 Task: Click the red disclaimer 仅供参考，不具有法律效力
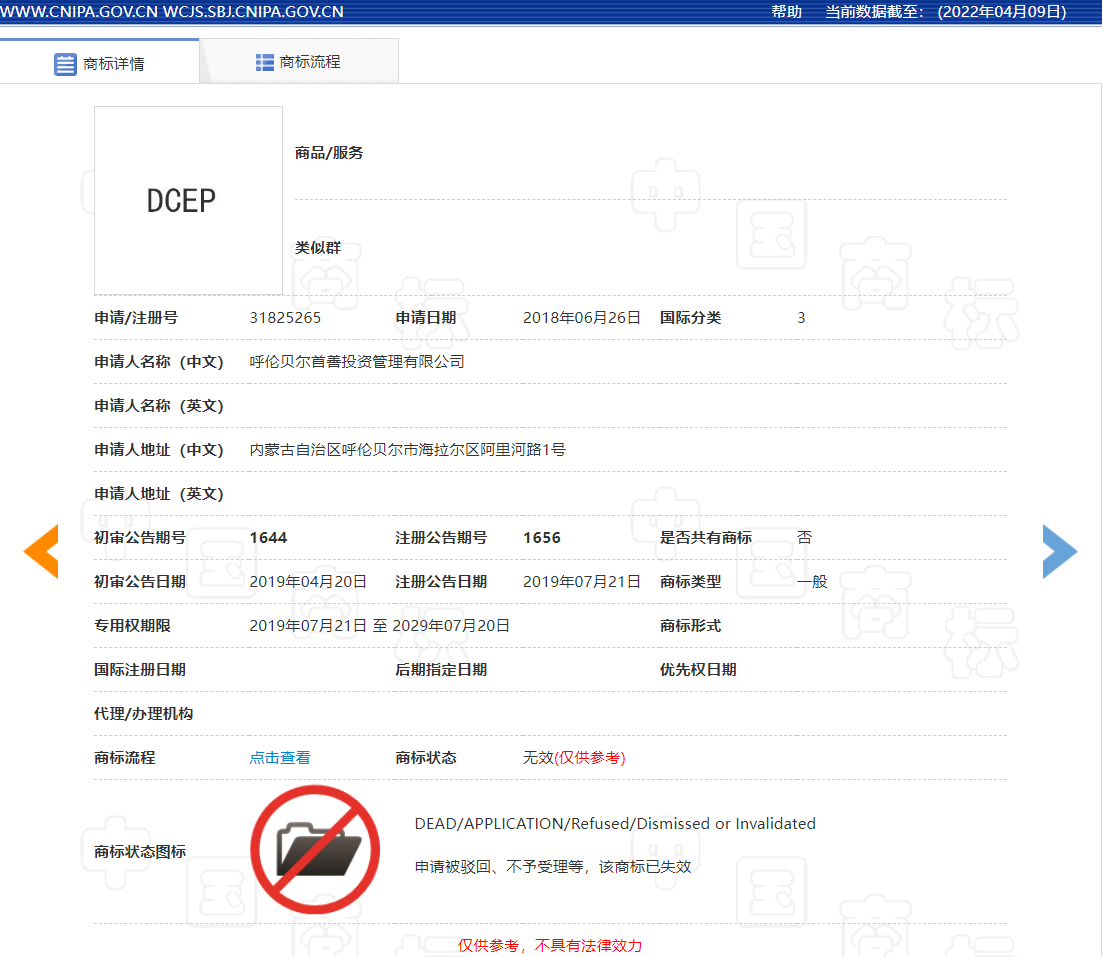tap(549, 945)
